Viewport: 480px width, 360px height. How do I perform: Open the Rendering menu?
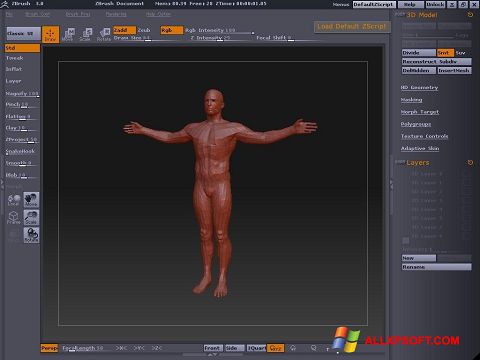coord(116,14)
